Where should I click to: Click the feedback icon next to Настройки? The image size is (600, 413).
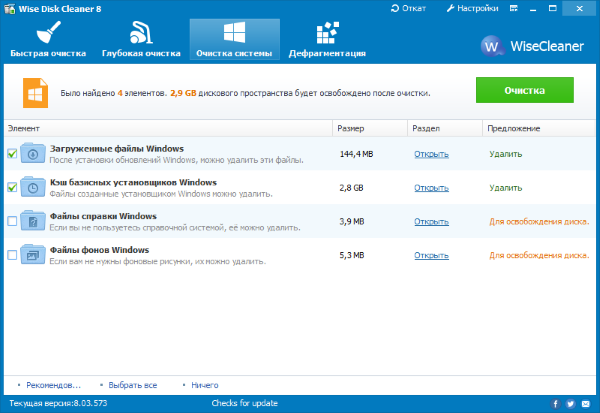click(514, 8)
